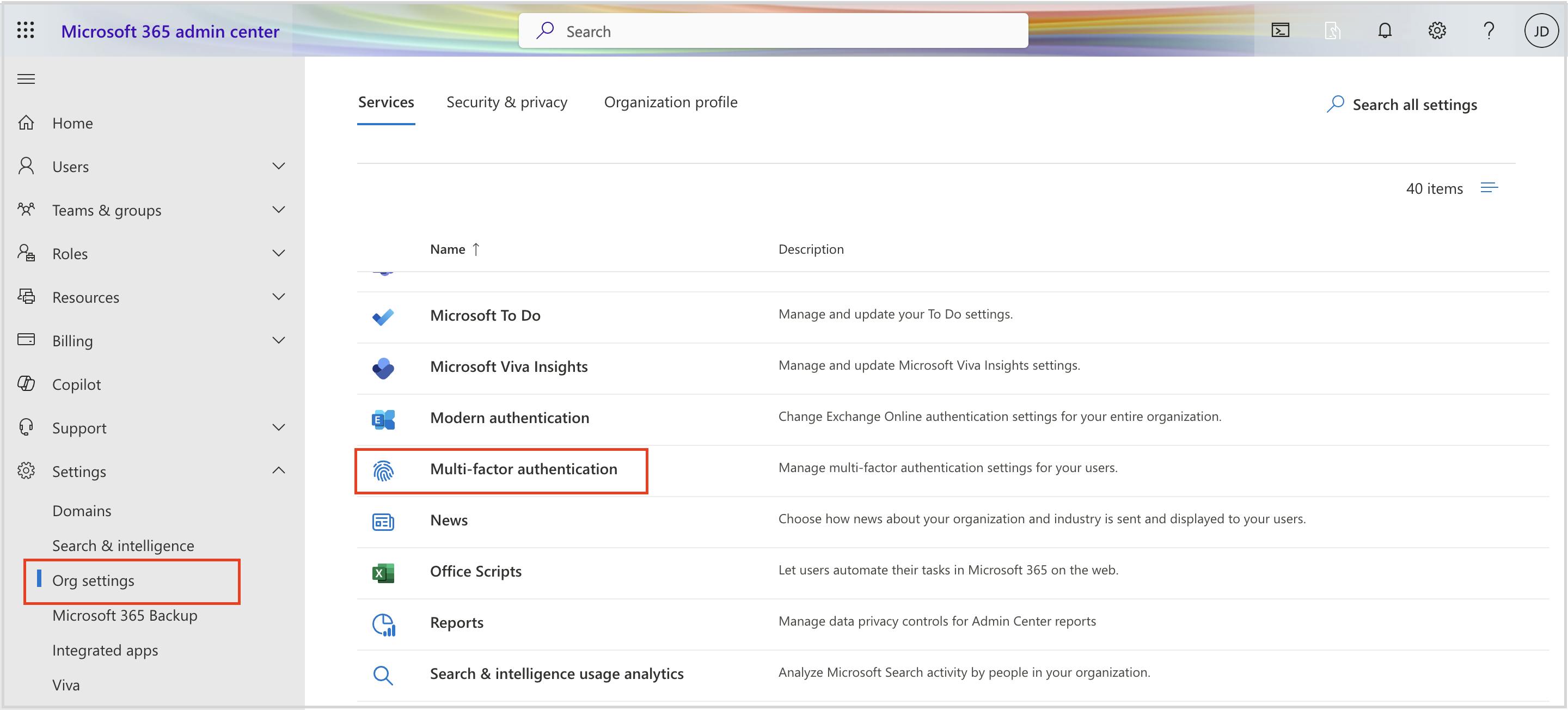The image size is (1568, 710).
Task: Select Org settings in sidebar
Action: point(93,580)
